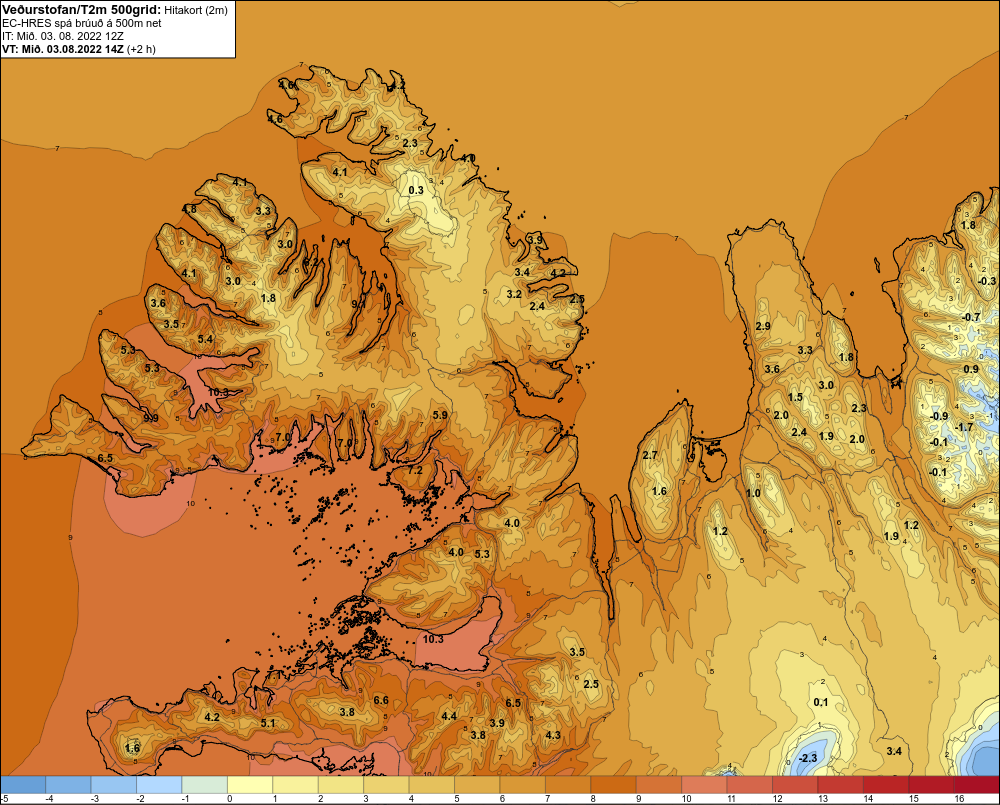Viewport: 1000px width, 805px height.
Task: Click the 6.6 temperature value
Action: 381,700
